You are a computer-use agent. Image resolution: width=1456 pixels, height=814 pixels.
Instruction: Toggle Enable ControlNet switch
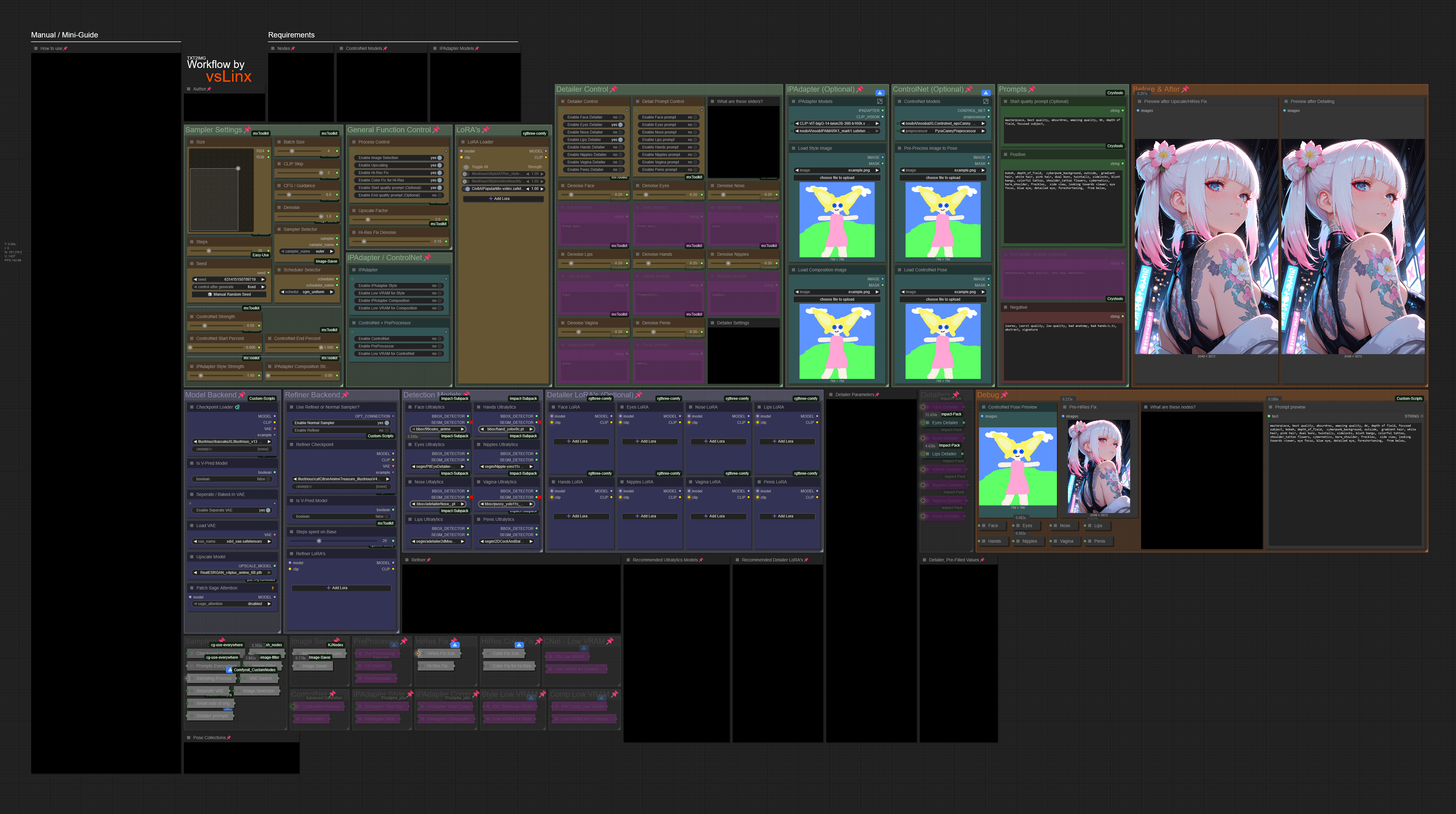coord(440,339)
